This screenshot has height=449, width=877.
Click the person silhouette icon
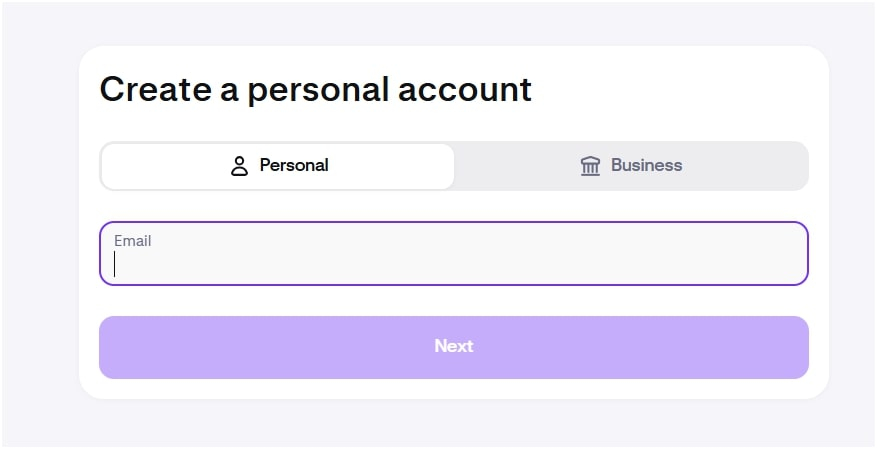[239, 166]
